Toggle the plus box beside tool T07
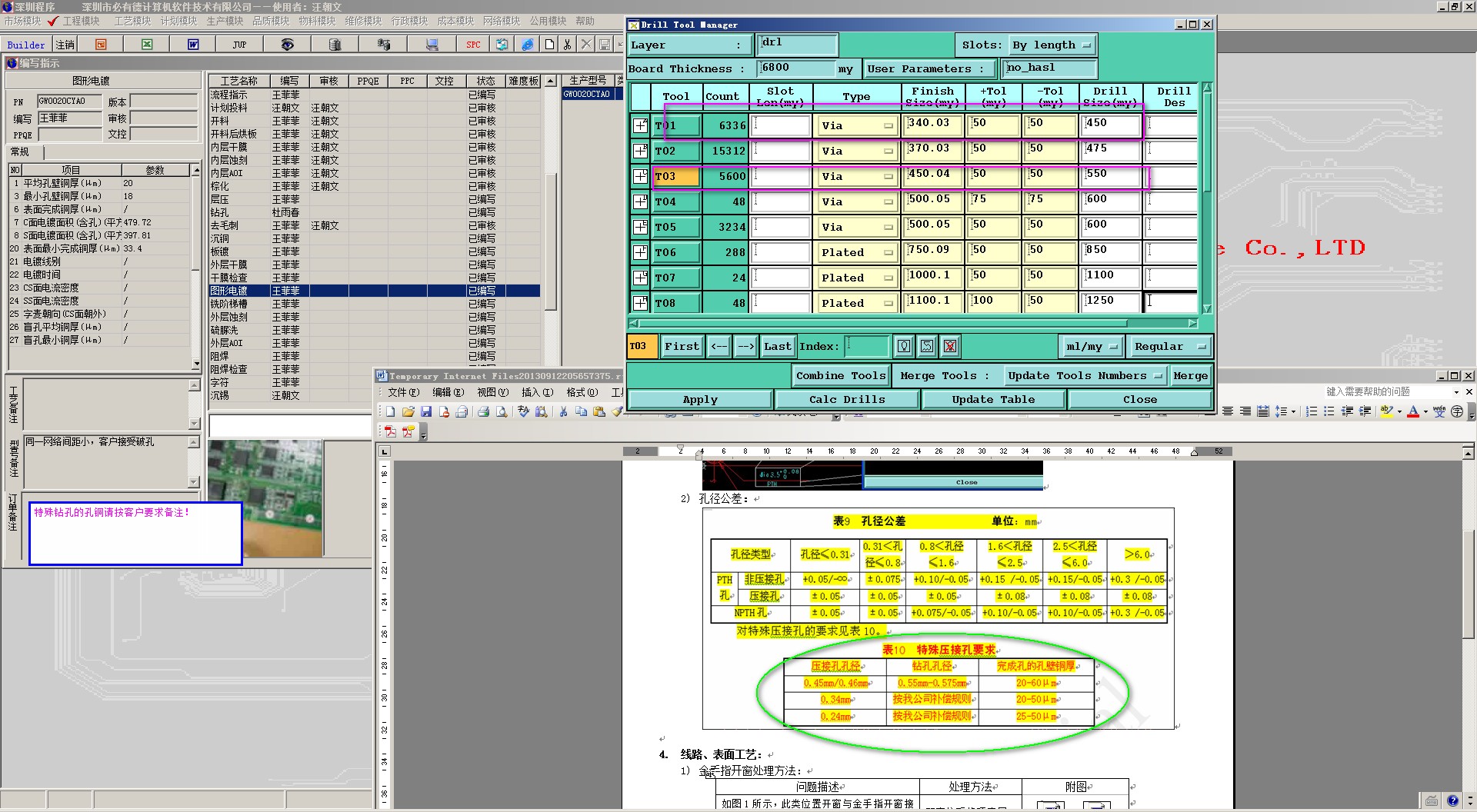Viewport: 1477px width, 812px height. pos(640,278)
